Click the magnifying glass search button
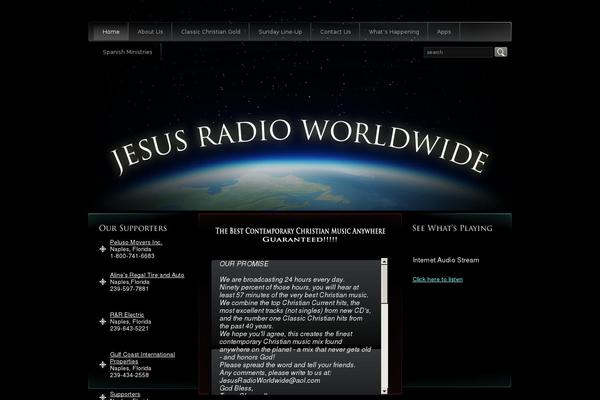The width and height of the screenshot is (600, 400). click(x=501, y=52)
